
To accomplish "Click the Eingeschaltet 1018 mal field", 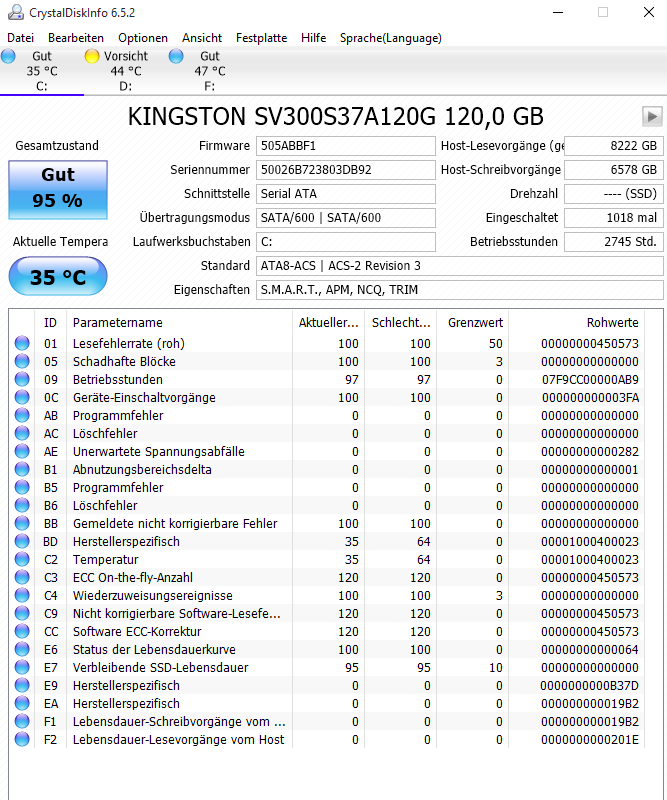I will pyautogui.click(x=613, y=218).
